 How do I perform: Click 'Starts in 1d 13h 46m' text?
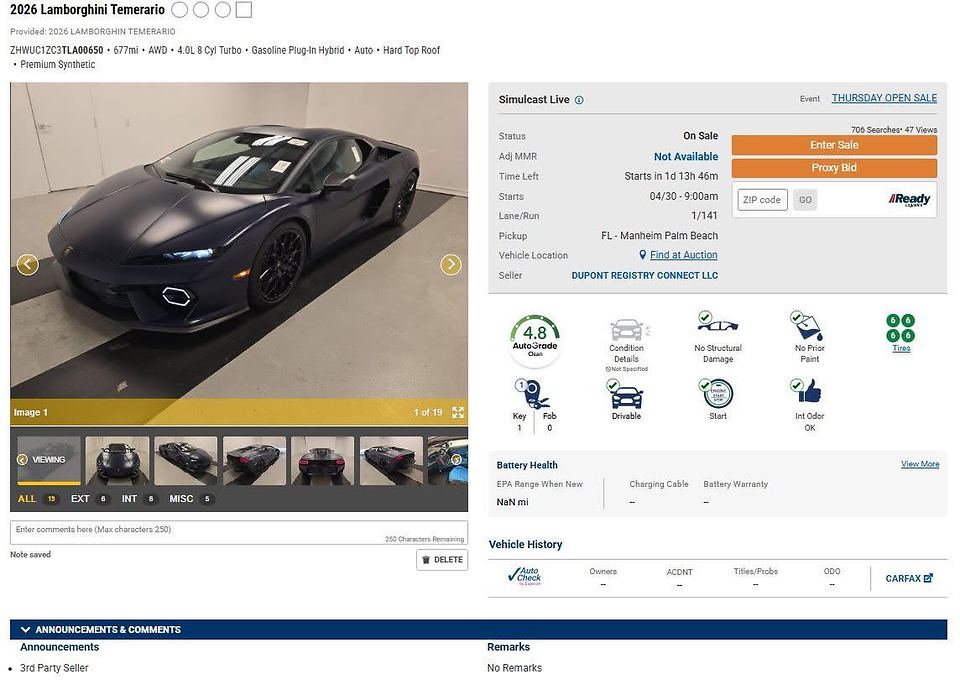[671, 176]
